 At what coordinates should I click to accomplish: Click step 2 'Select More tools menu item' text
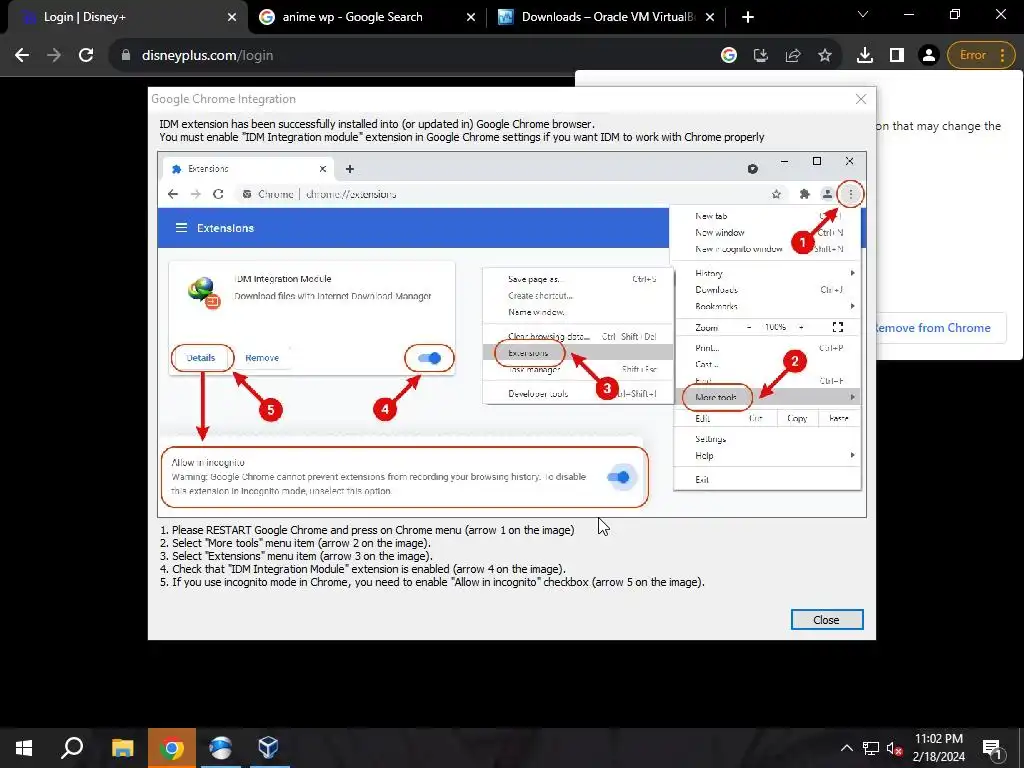click(x=295, y=543)
